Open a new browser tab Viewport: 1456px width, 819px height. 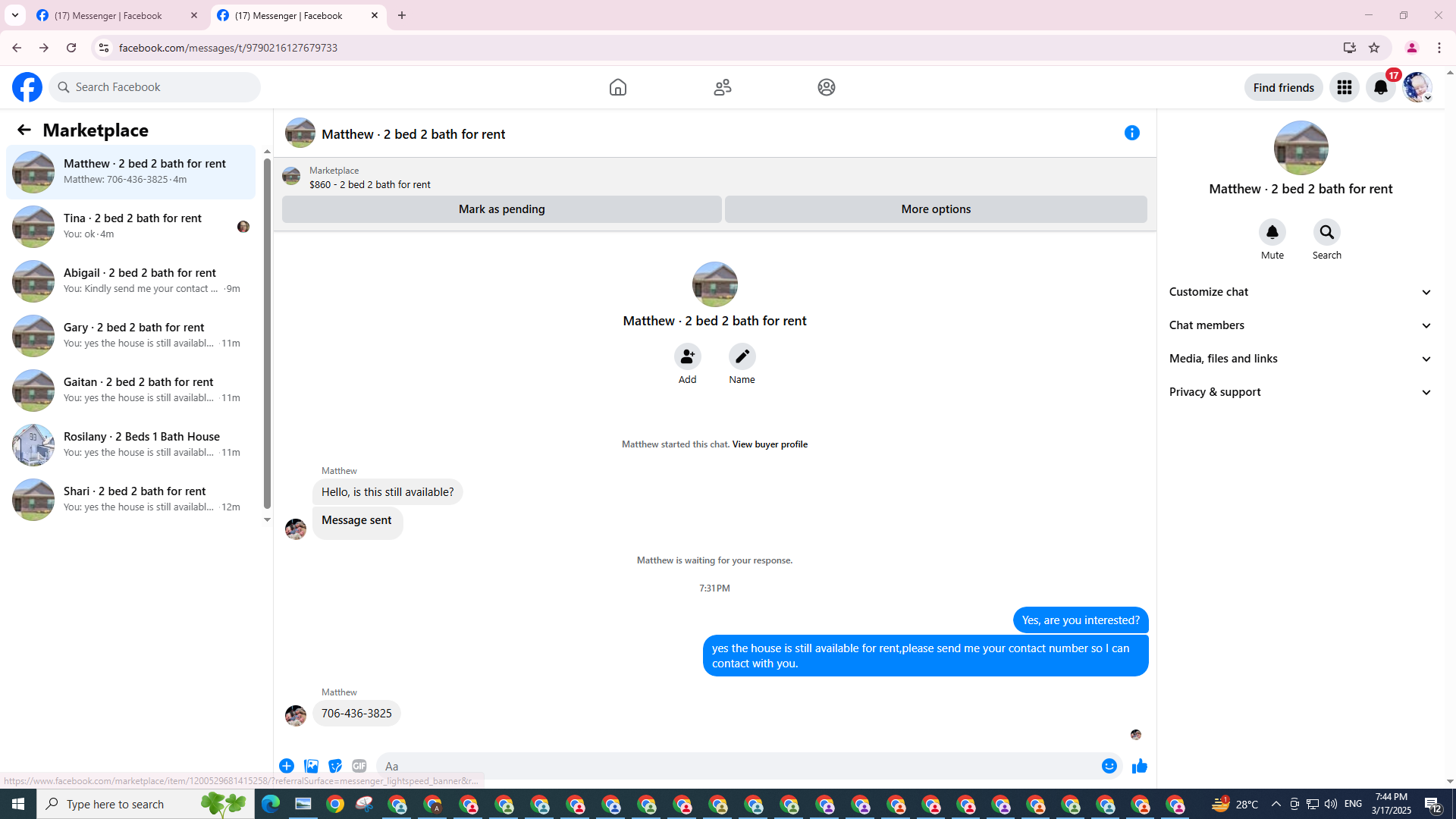click(x=402, y=15)
